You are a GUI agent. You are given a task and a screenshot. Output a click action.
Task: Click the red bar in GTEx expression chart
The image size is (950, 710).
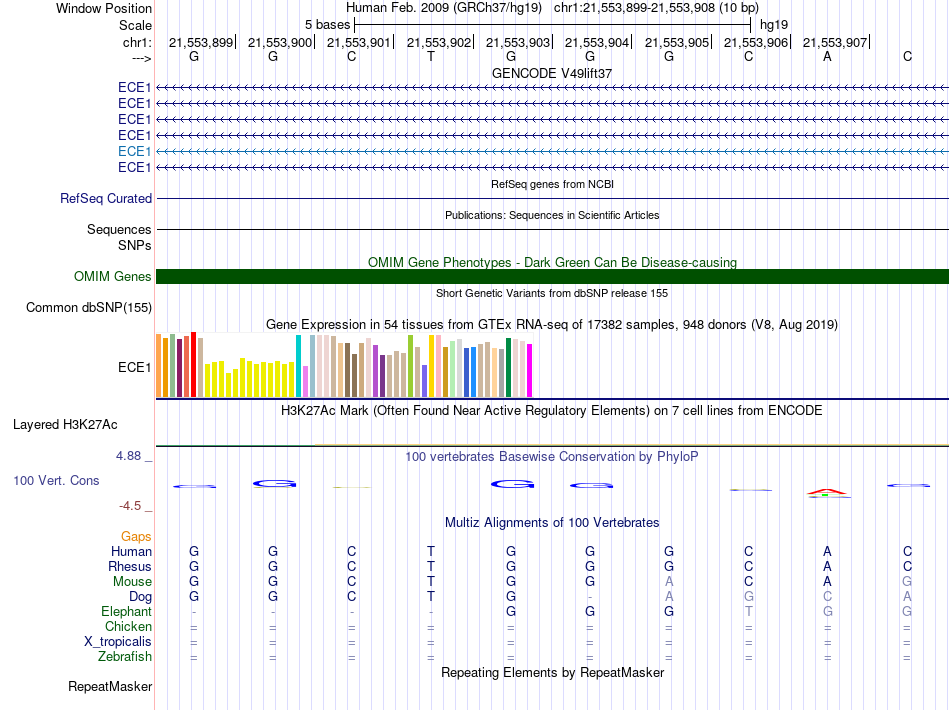click(193, 364)
